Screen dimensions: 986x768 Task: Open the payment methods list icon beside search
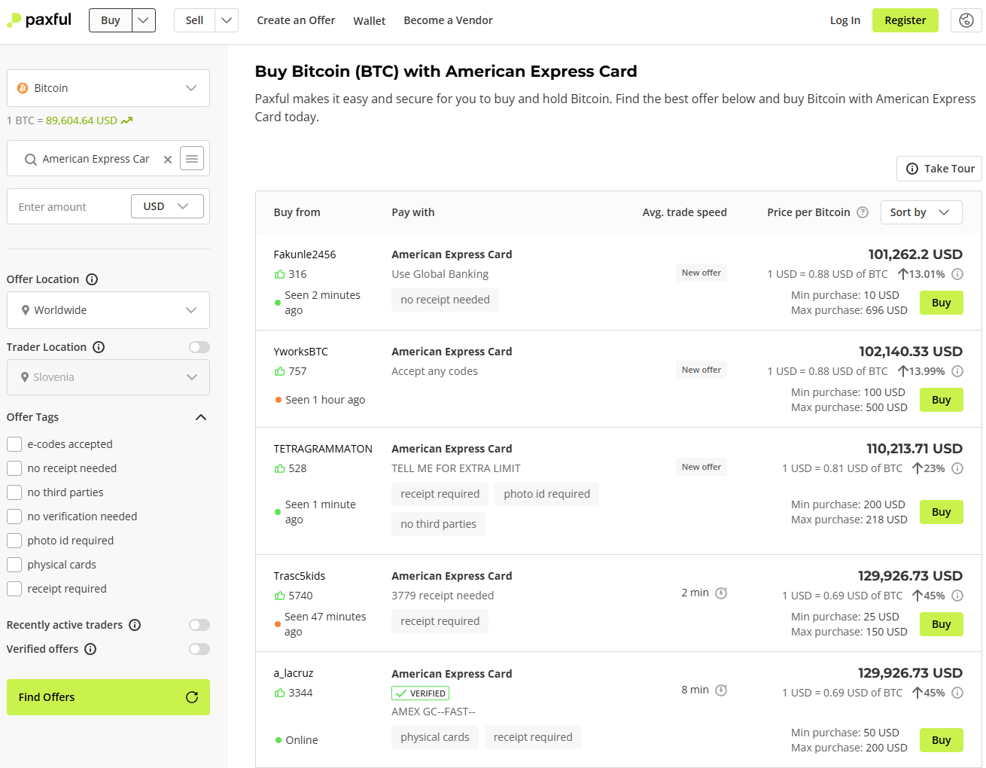(191, 158)
